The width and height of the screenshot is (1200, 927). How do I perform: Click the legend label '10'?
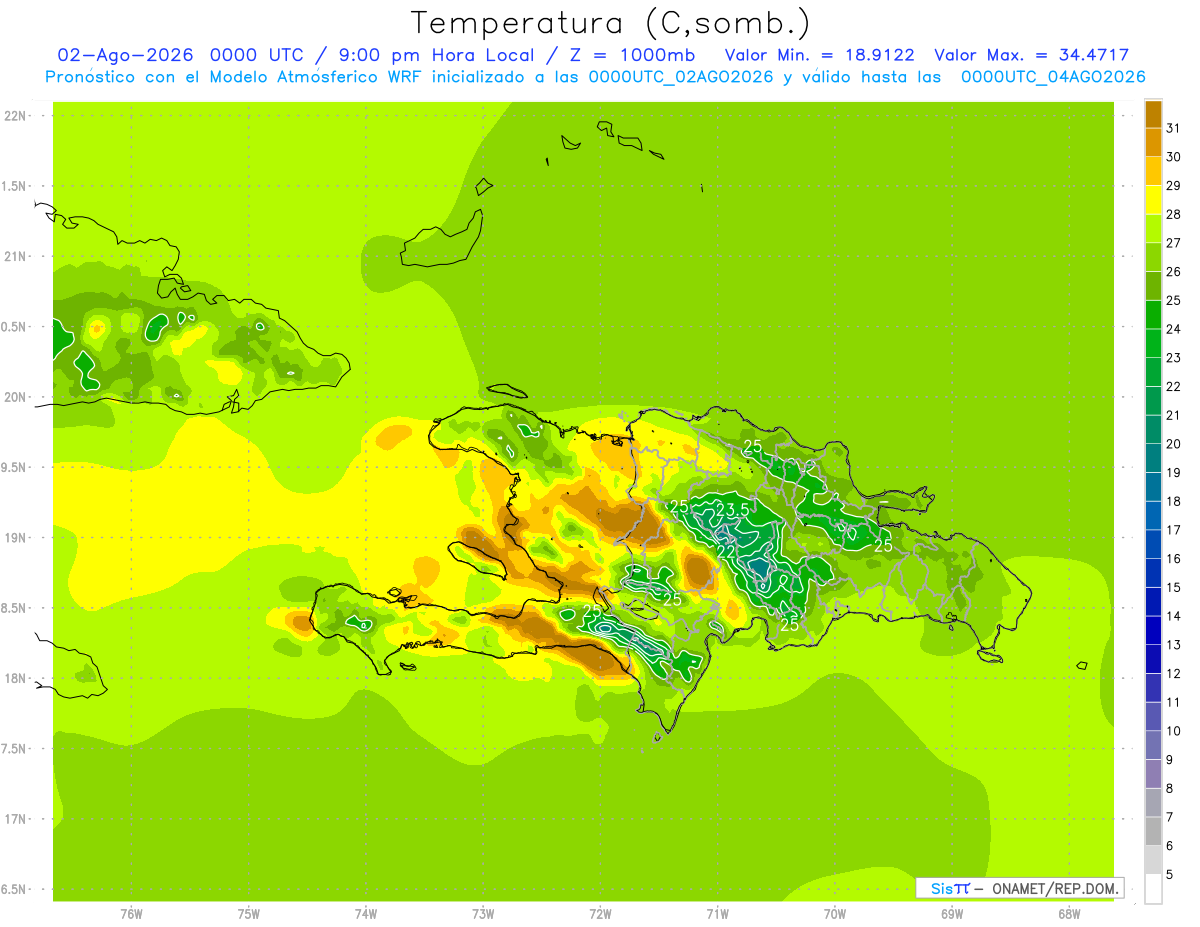[1173, 731]
